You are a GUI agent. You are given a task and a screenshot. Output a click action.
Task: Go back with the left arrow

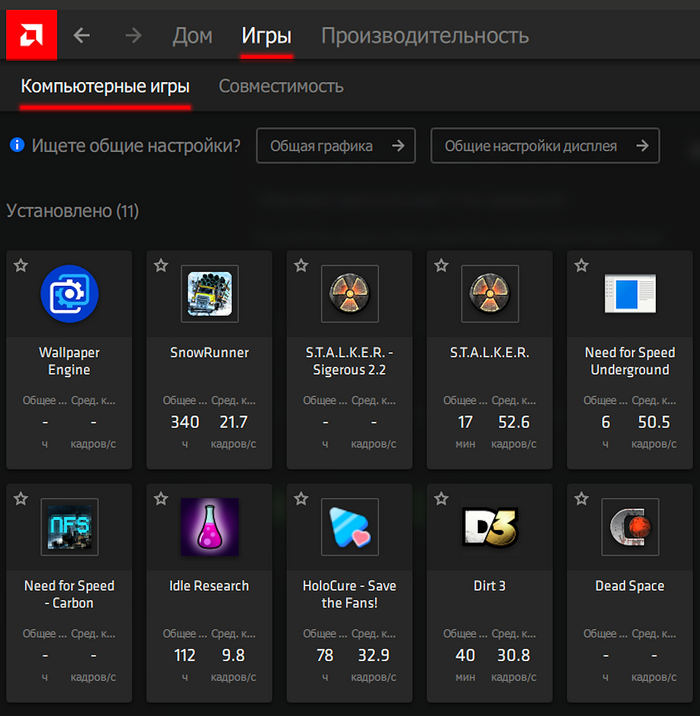(x=82, y=36)
